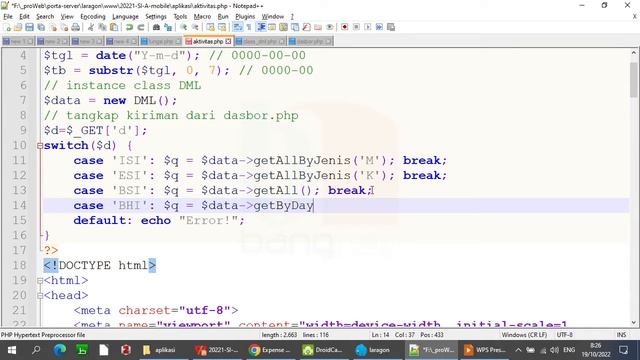Show hidden system tray icons chevron

[x=518, y=350]
